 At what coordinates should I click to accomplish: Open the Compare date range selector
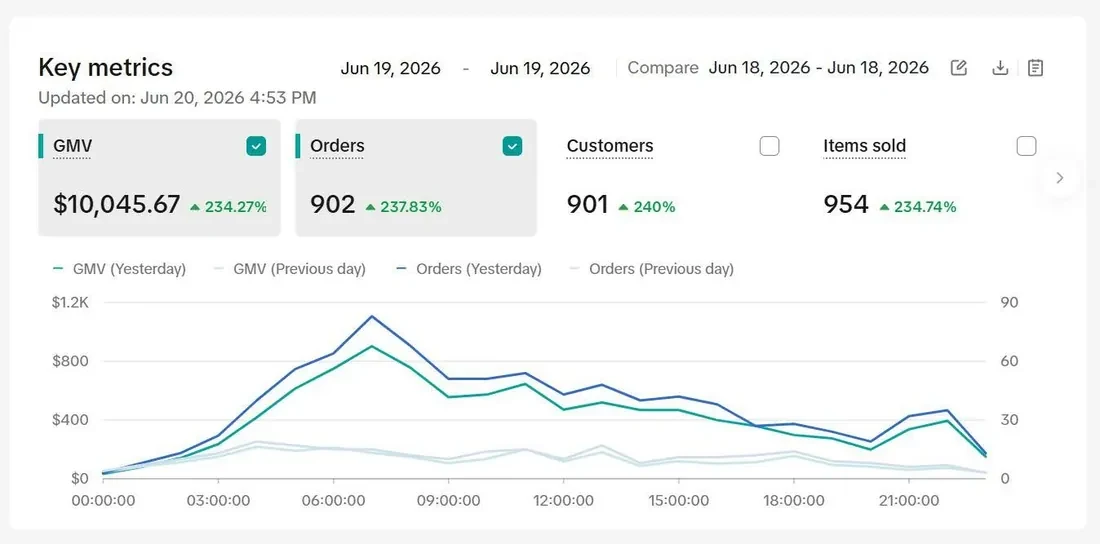tap(819, 68)
